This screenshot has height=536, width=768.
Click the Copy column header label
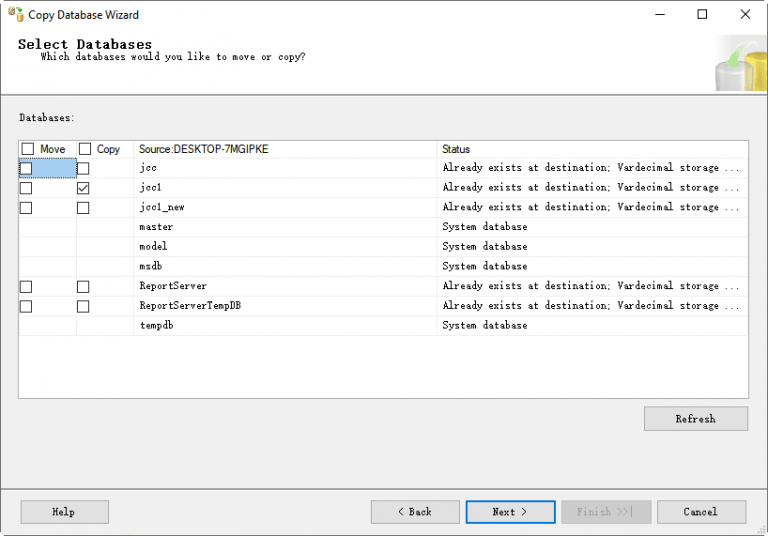pyautogui.click(x=108, y=149)
